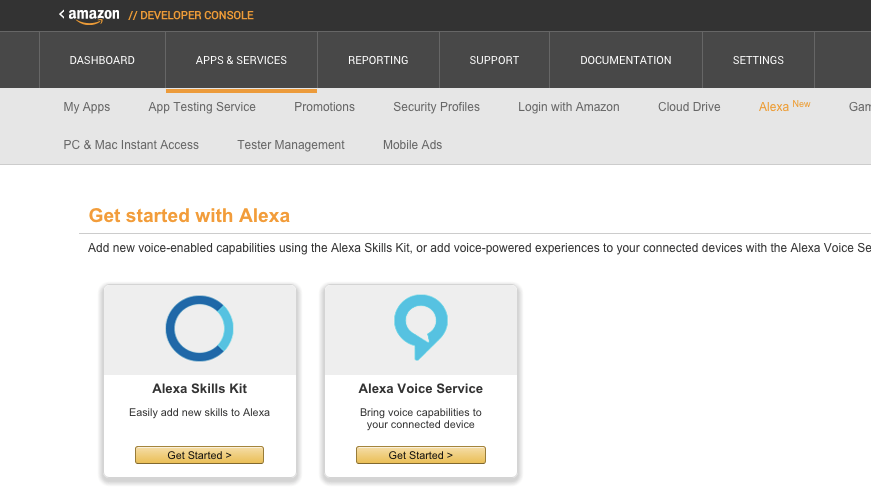The width and height of the screenshot is (871, 496).
Task: Switch to the Documentation tab
Action: click(626, 60)
